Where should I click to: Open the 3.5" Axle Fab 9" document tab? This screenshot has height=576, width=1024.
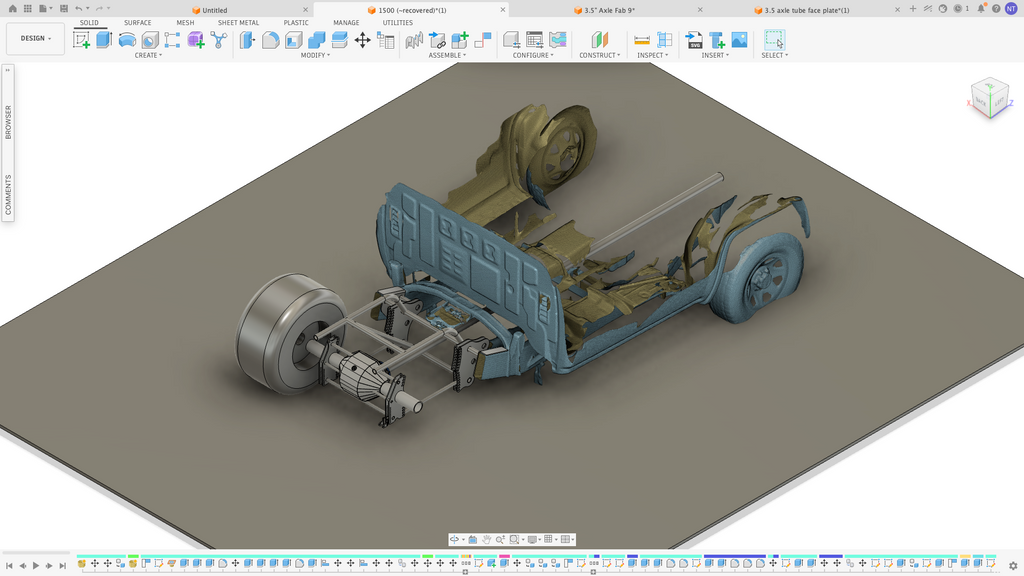(609, 10)
